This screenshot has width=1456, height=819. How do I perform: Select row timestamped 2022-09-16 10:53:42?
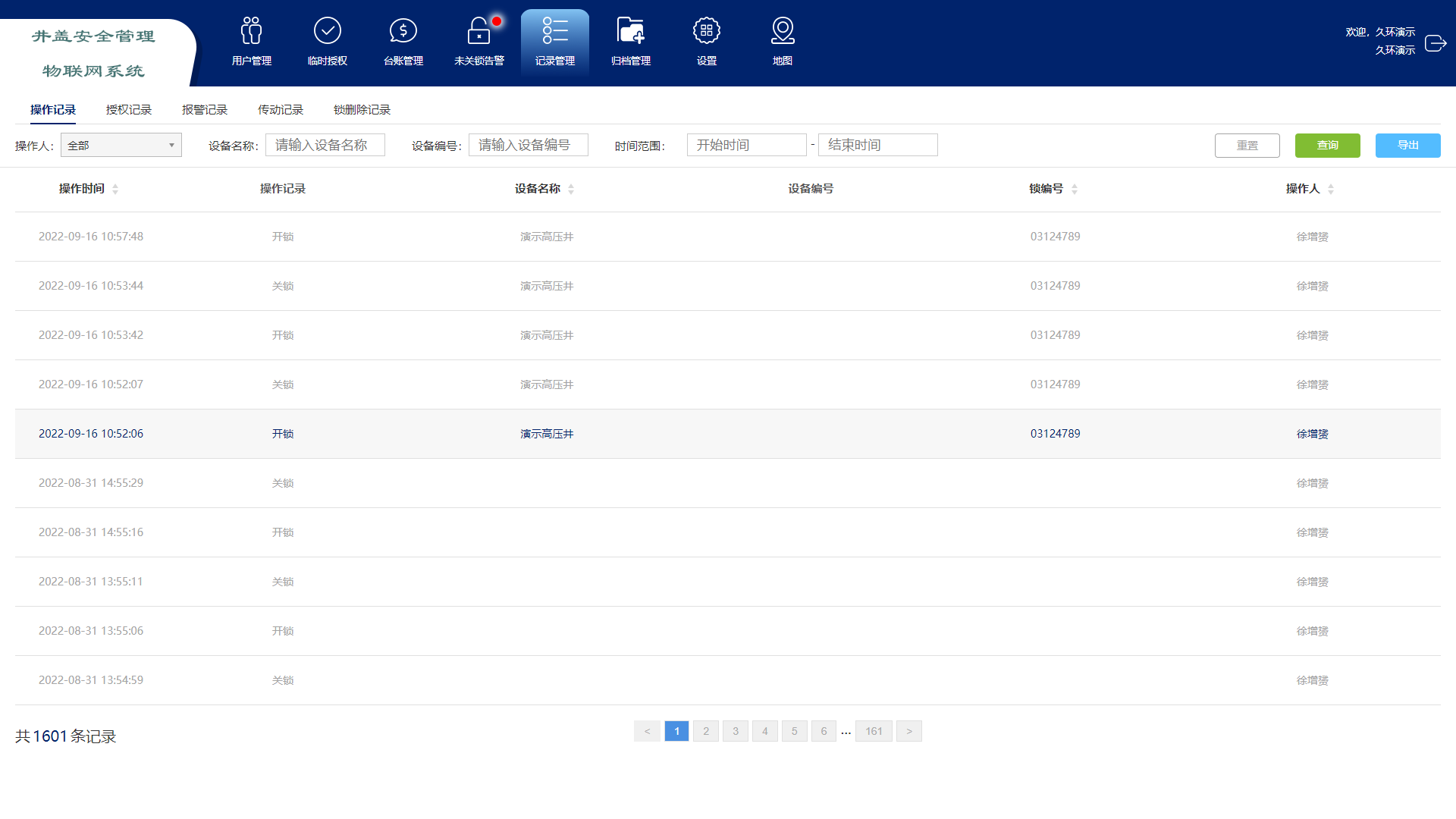(x=728, y=335)
